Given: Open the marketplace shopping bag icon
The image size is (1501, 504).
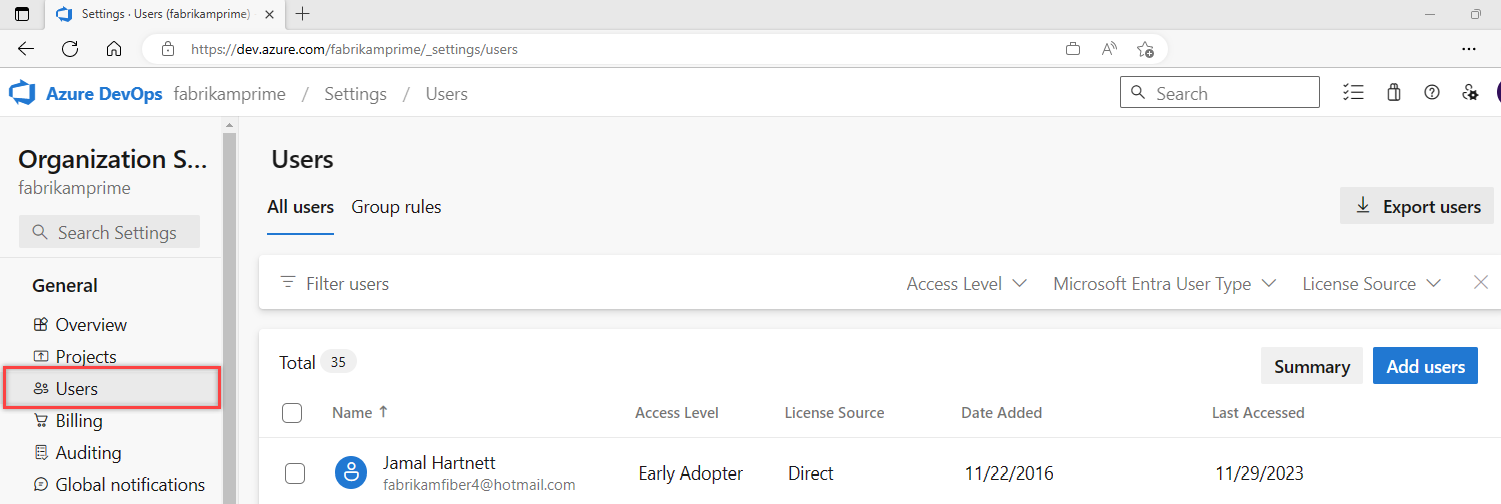Looking at the screenshot, I should [x=1394, y=93].
